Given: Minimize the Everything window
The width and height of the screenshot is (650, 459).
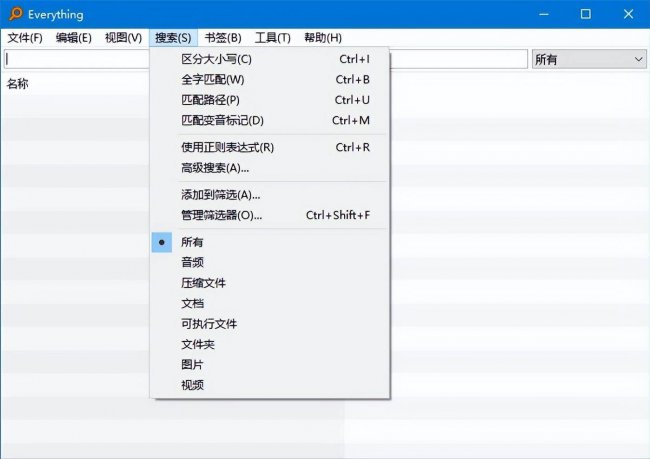Looking at the screenshot, I should (544, 14).
